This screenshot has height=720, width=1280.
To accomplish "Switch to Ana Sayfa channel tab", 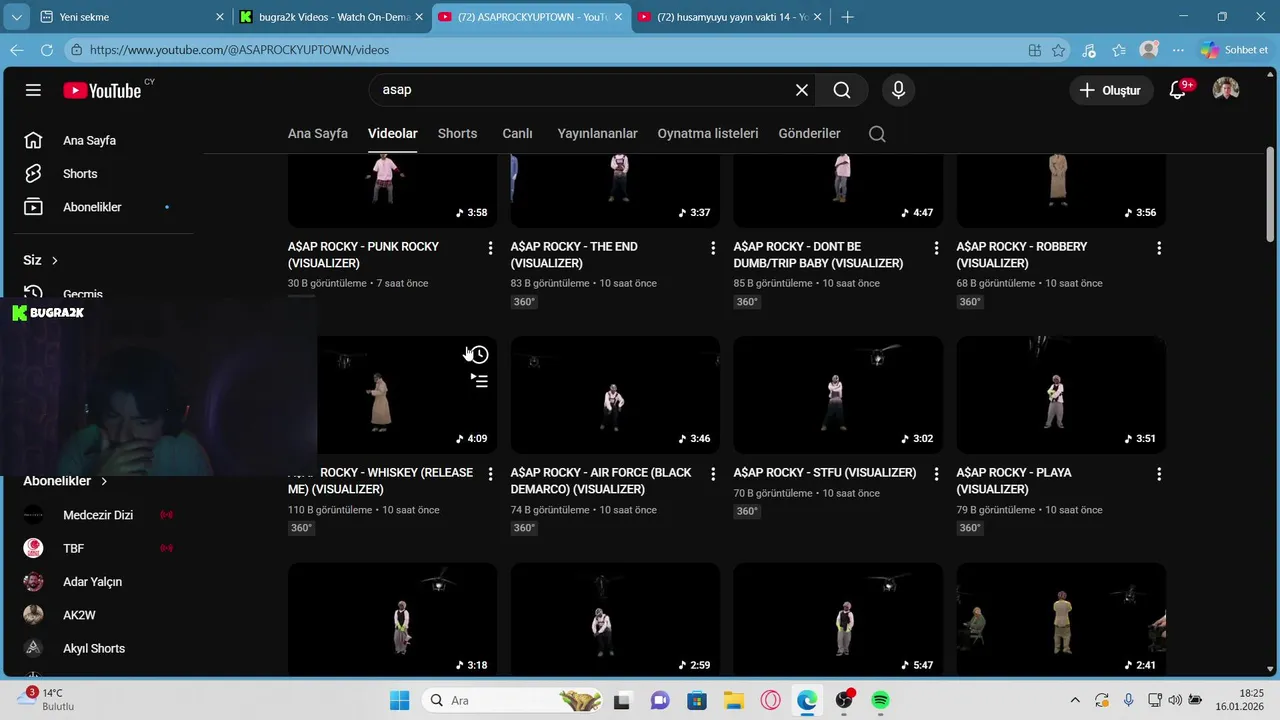I will 318,134.
